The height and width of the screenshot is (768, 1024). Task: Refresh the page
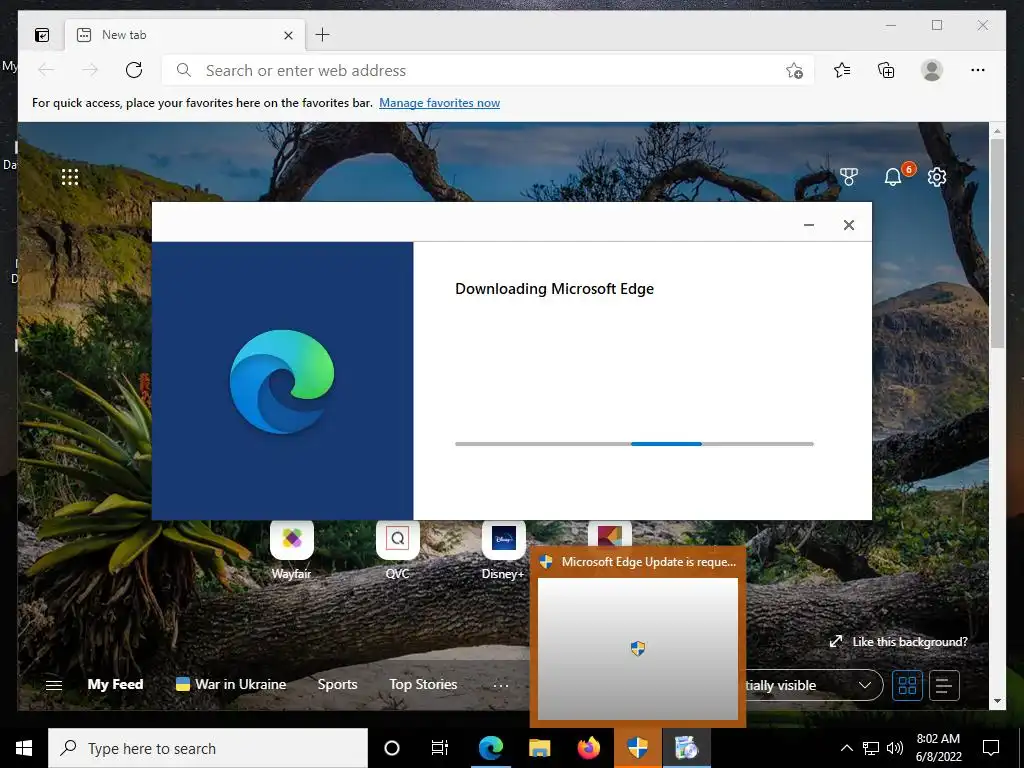134,70
